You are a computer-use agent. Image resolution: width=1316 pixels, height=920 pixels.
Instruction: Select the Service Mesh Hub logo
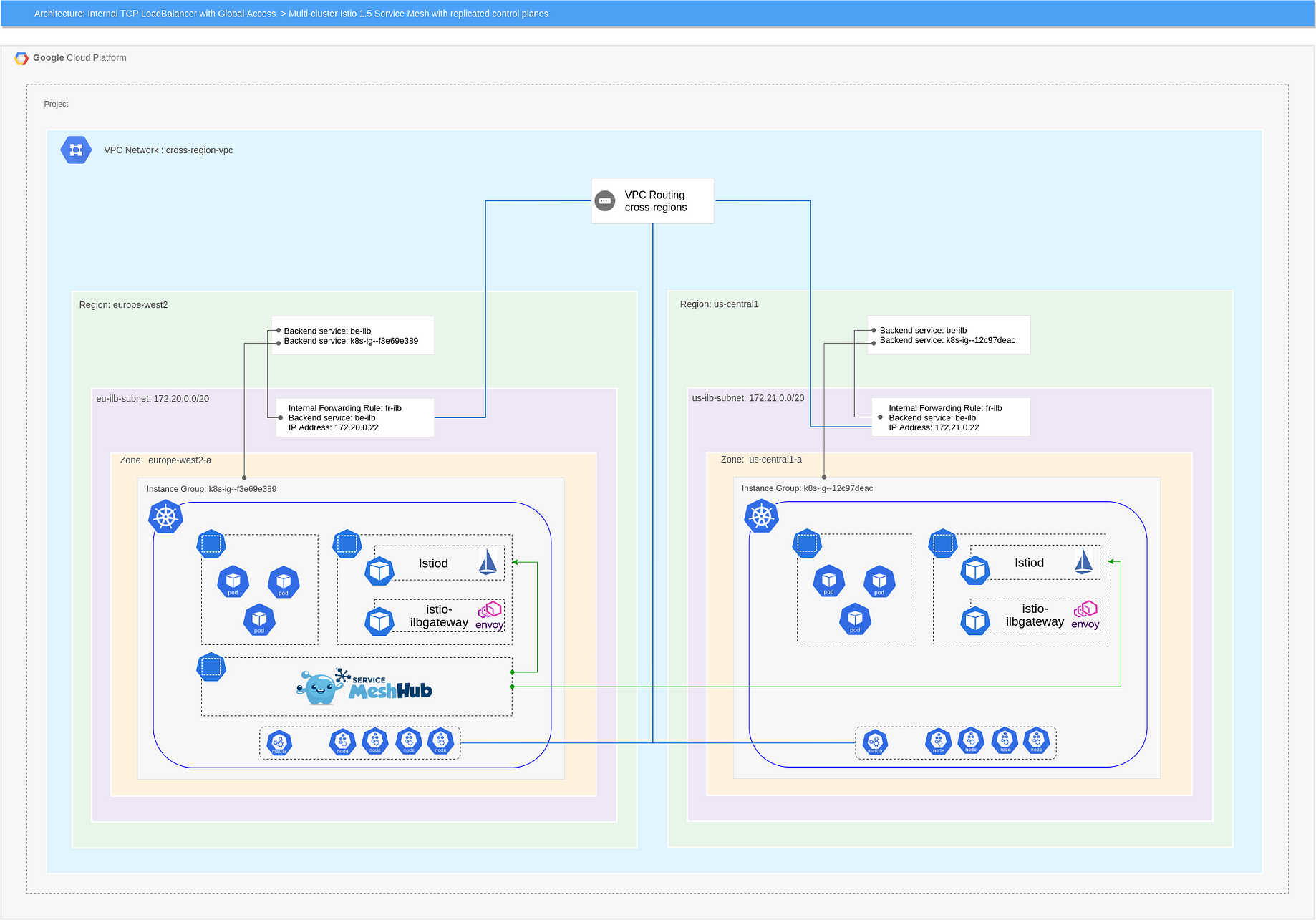[x=364, y=687]
